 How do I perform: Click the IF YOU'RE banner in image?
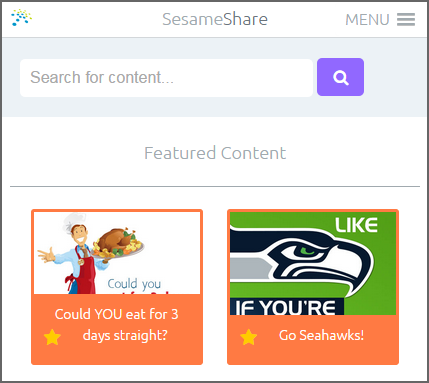[x=287, y=307]
